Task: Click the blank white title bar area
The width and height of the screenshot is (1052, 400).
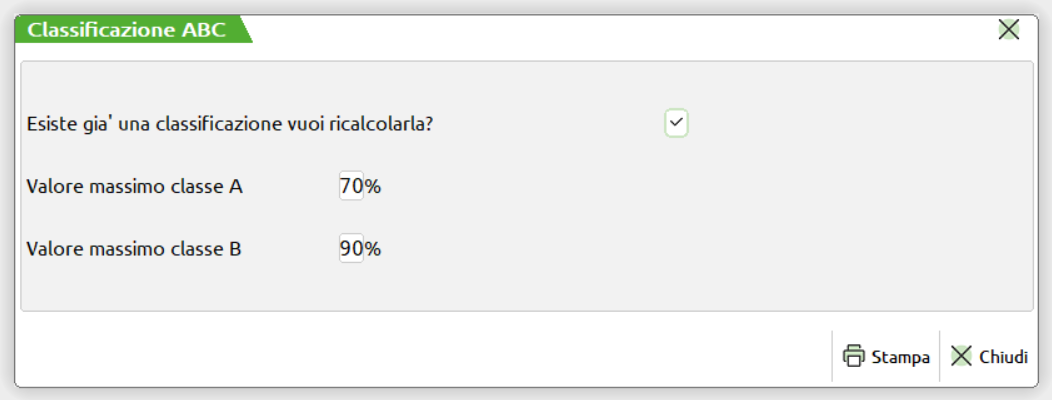Action: coord(600,30)
